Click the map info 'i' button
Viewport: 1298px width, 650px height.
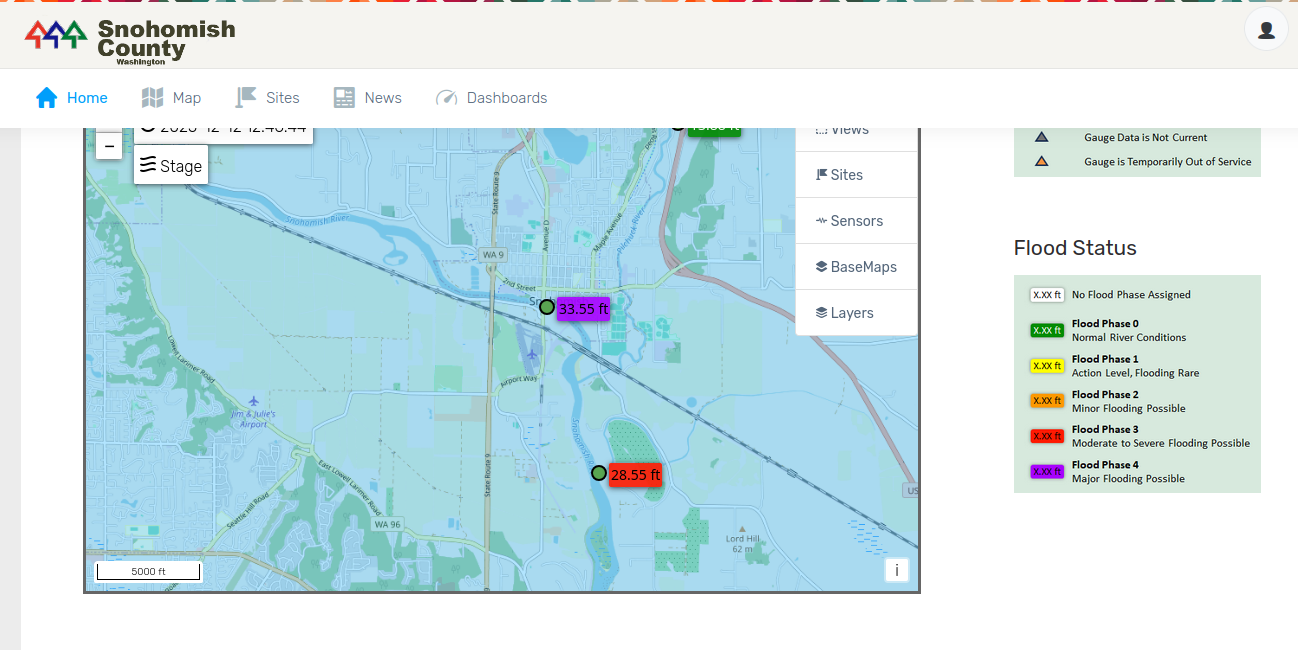click(897, 570)
